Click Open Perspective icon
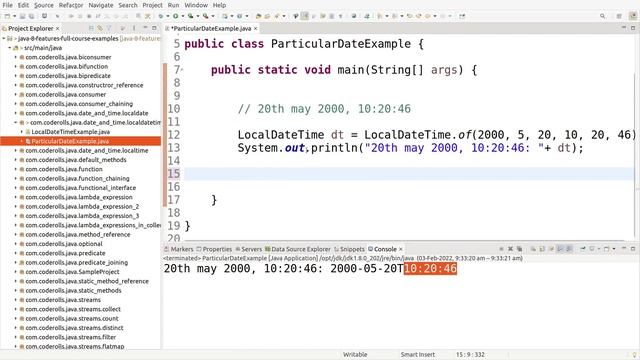The width and height of the screenshot is (640, 360). (x=619, y=16)
